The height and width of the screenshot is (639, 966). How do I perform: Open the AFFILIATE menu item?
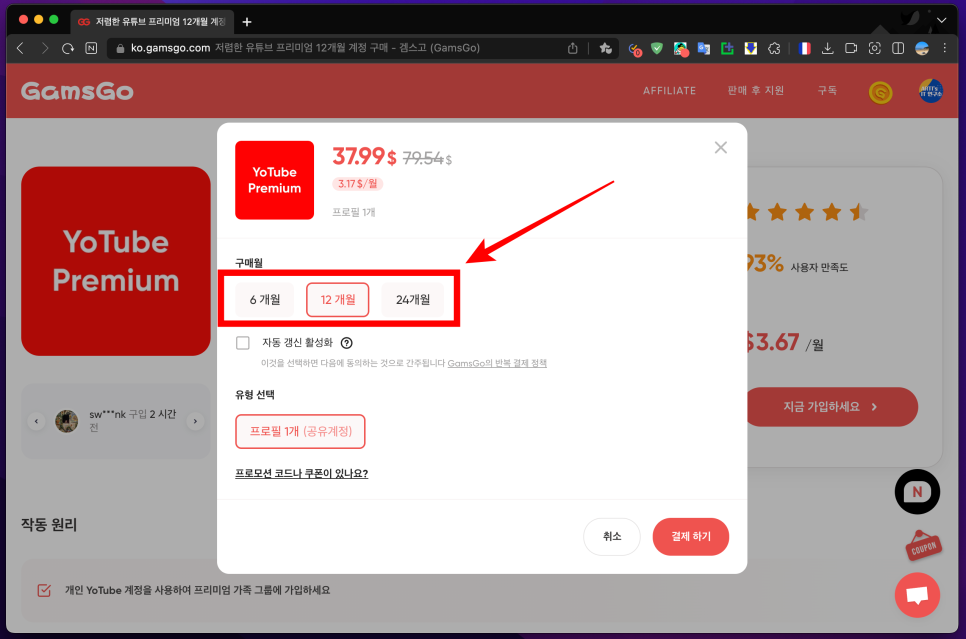[x=670, y=91]
